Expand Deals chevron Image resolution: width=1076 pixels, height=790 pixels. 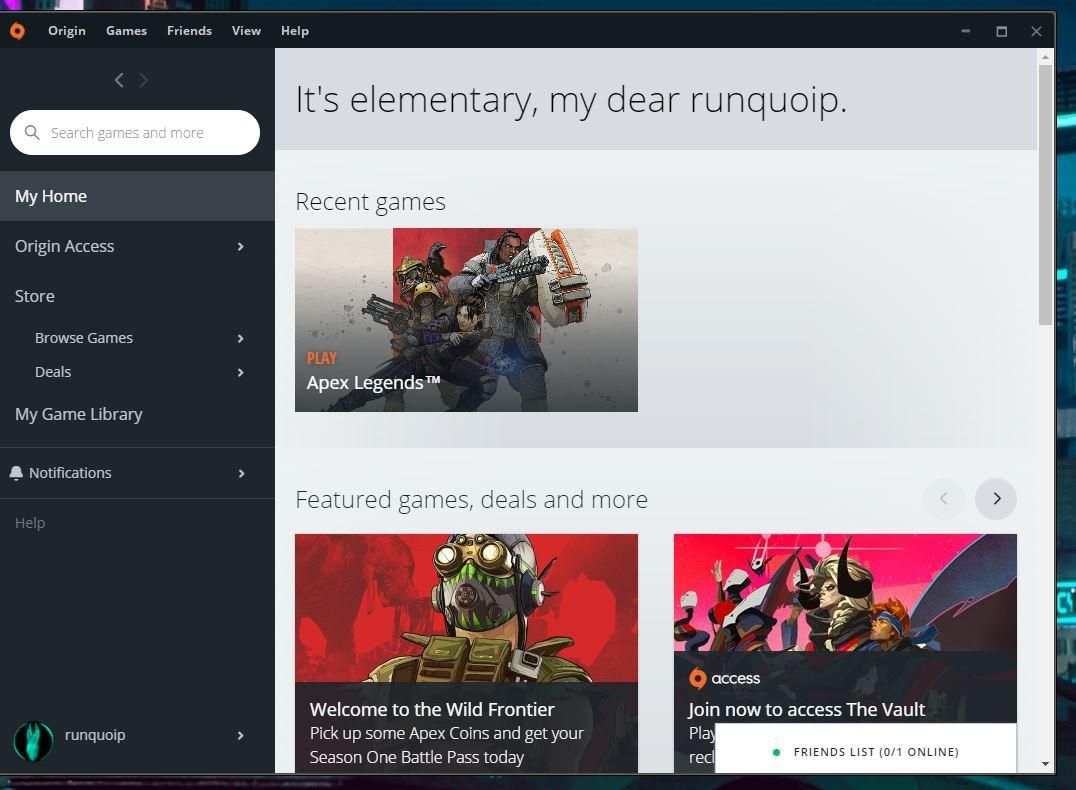(x=240, y=373)
